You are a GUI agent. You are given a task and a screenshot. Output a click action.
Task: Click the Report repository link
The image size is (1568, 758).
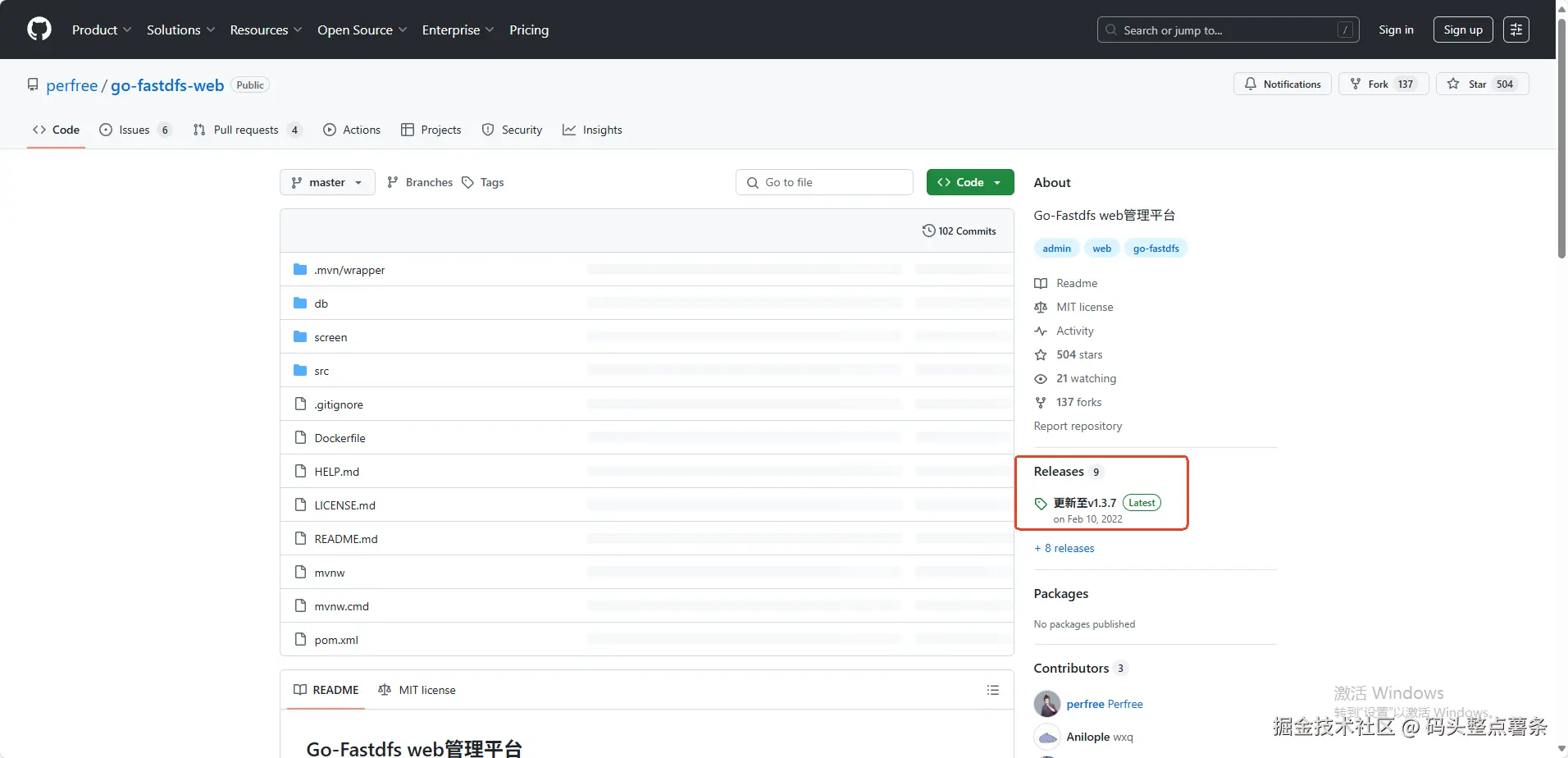(1078, 426)
